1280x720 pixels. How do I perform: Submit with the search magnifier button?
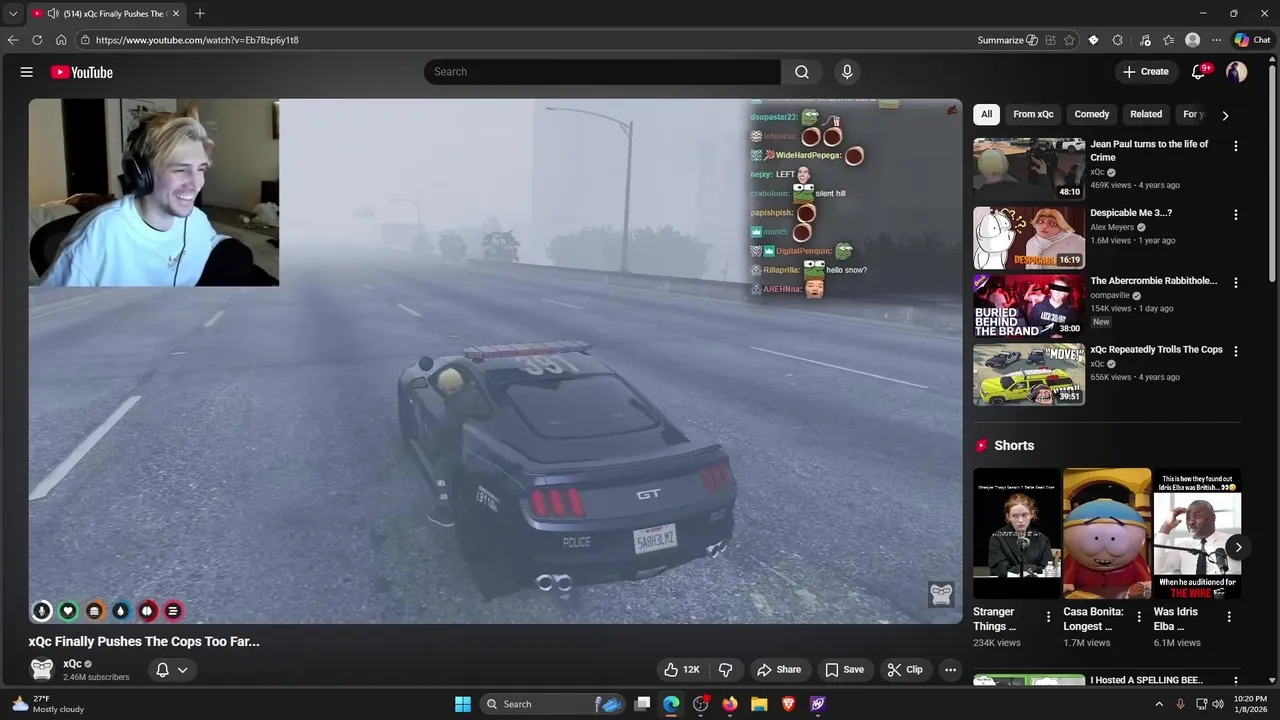point(802,72)
